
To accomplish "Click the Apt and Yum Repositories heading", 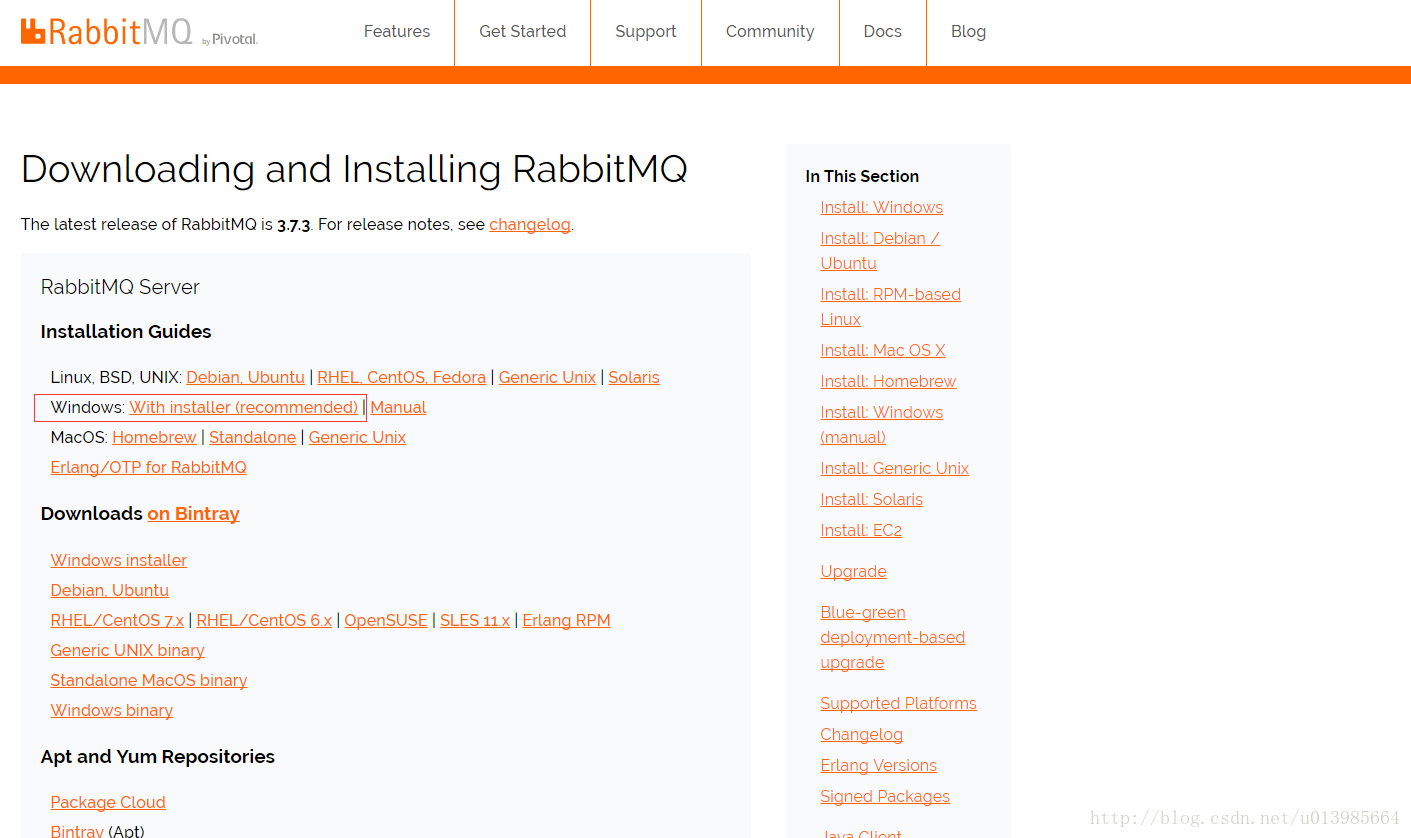I will click(x=158, y=756).
